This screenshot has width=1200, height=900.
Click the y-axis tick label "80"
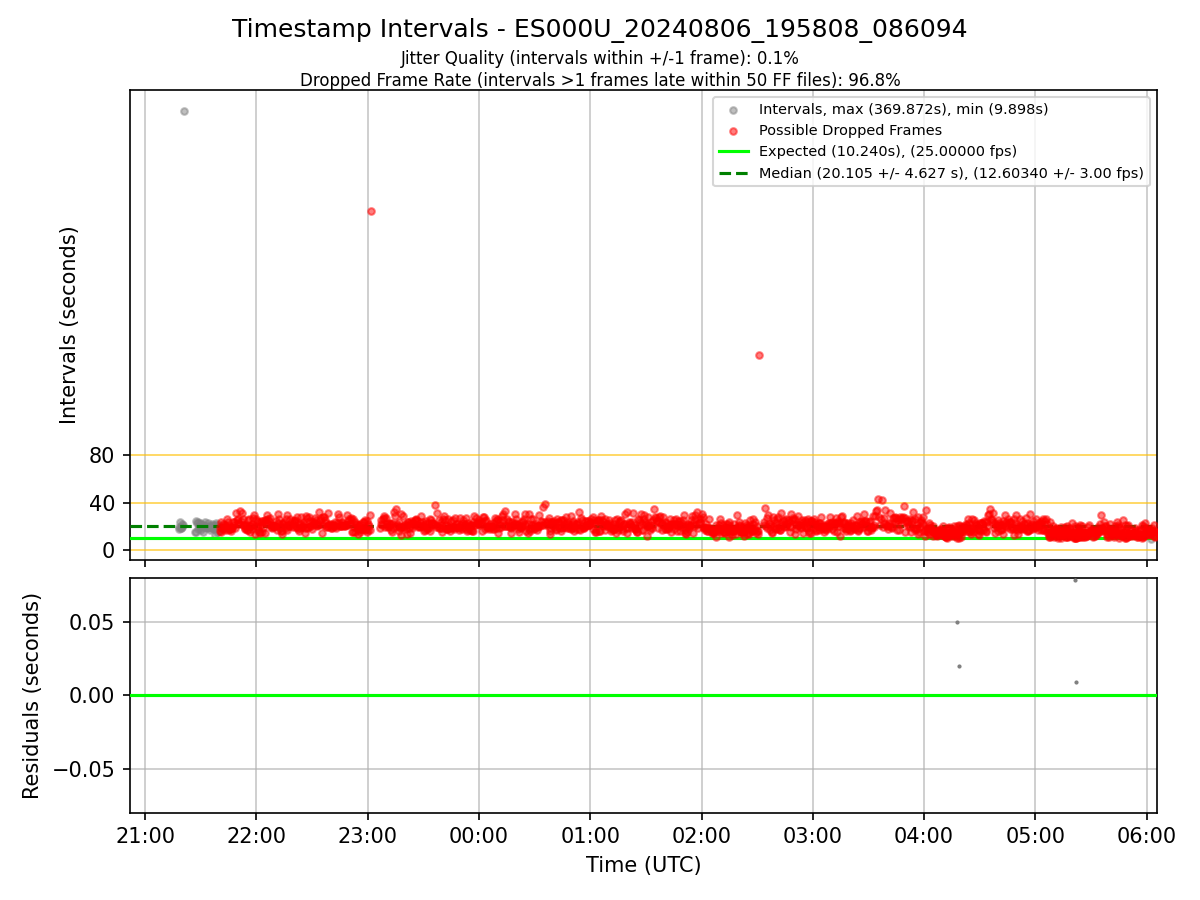coord(104,456)
